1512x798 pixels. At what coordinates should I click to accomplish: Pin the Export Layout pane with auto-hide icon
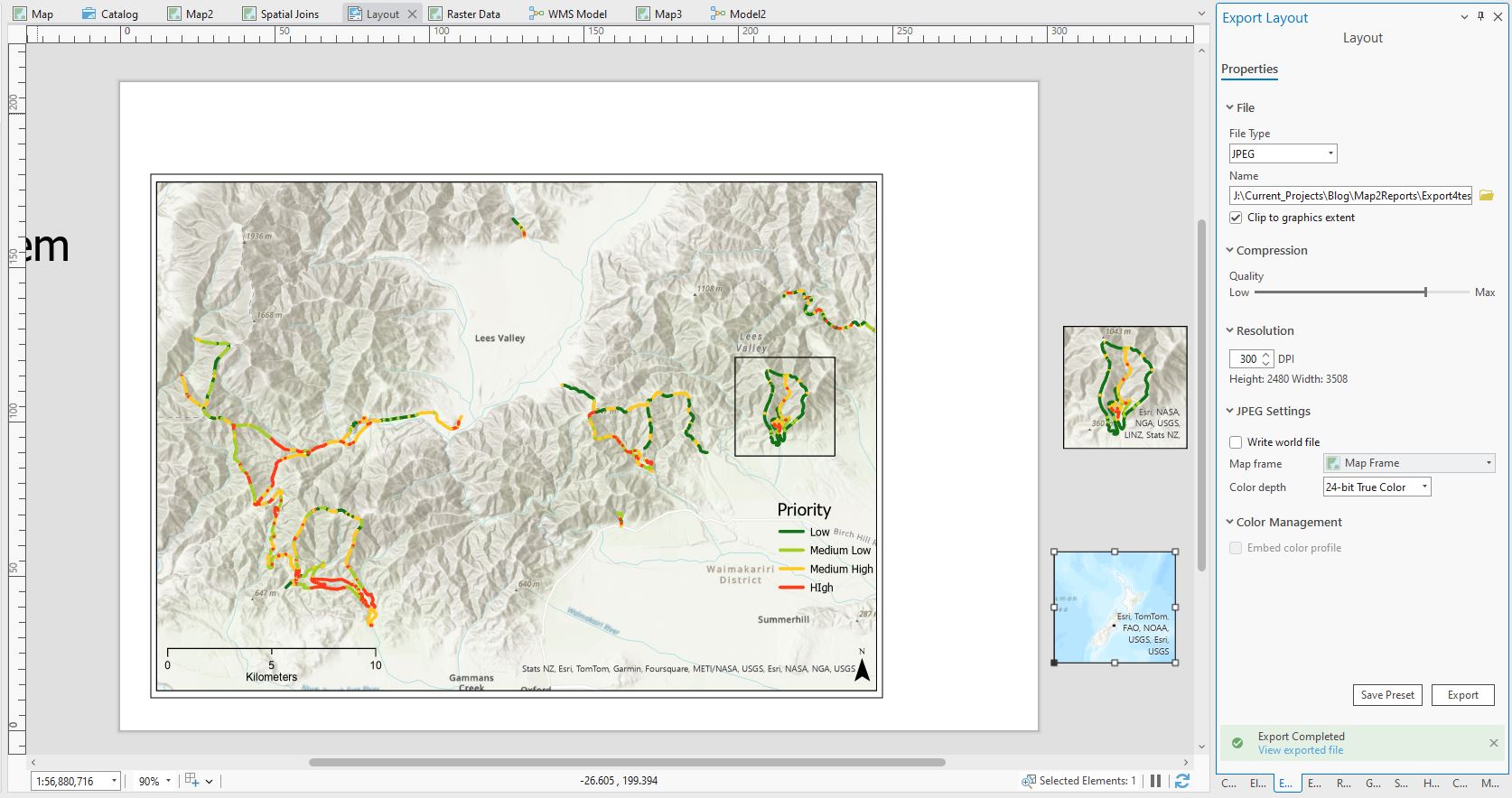(1480, 17)
